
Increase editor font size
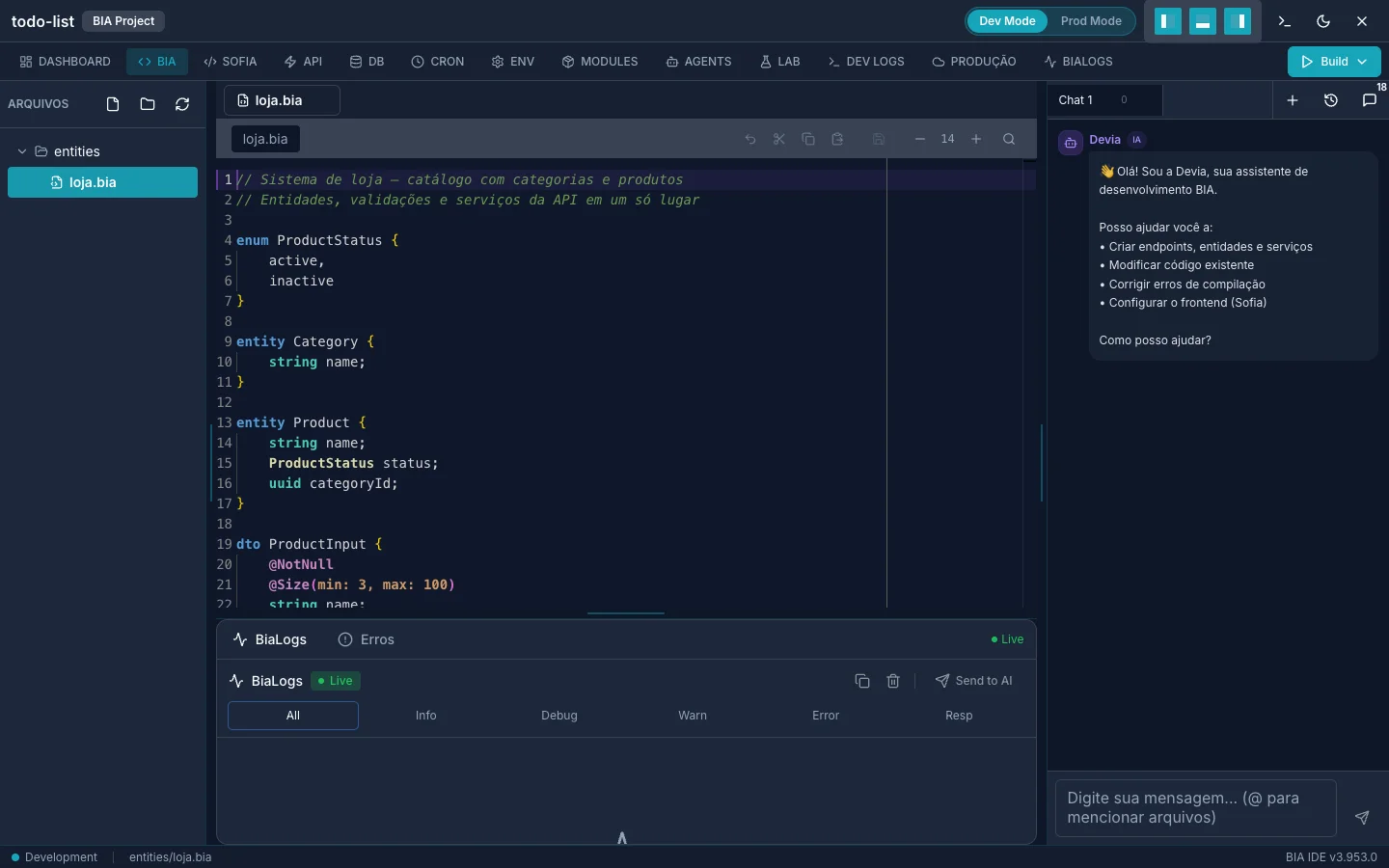[976, 139]
